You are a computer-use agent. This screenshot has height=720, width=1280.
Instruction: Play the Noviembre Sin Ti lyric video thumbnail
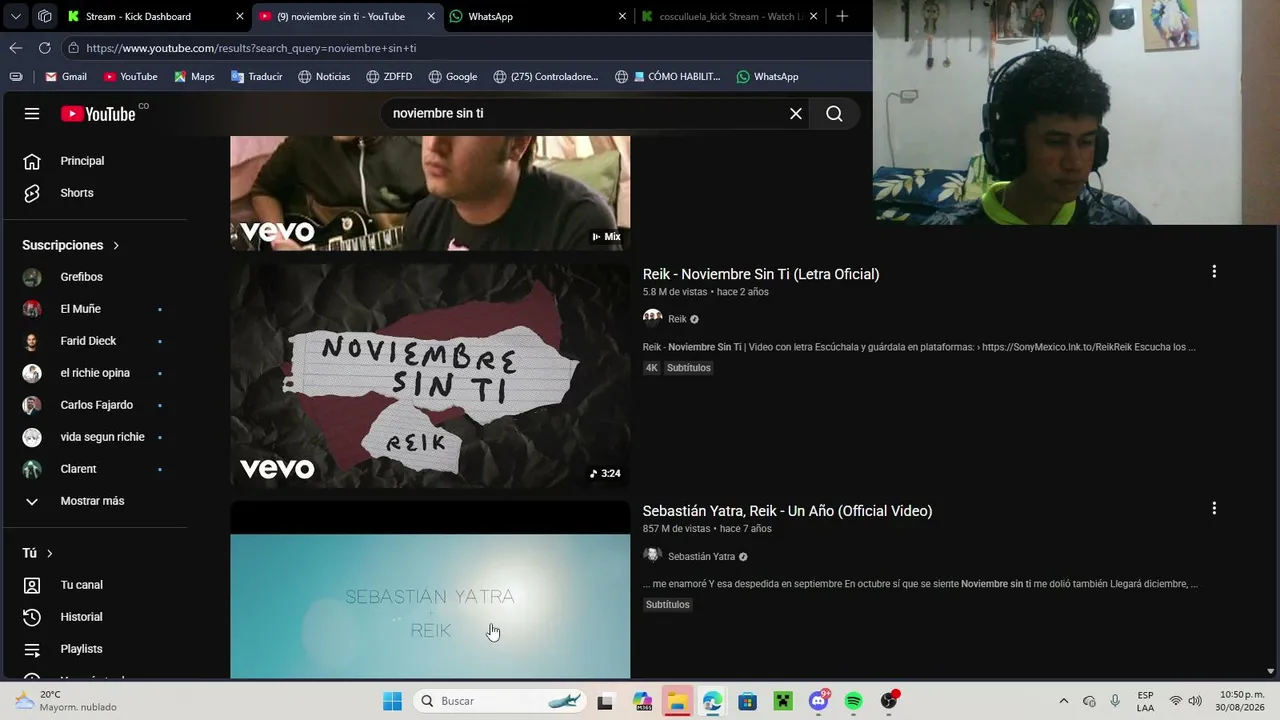pos(430,375)
